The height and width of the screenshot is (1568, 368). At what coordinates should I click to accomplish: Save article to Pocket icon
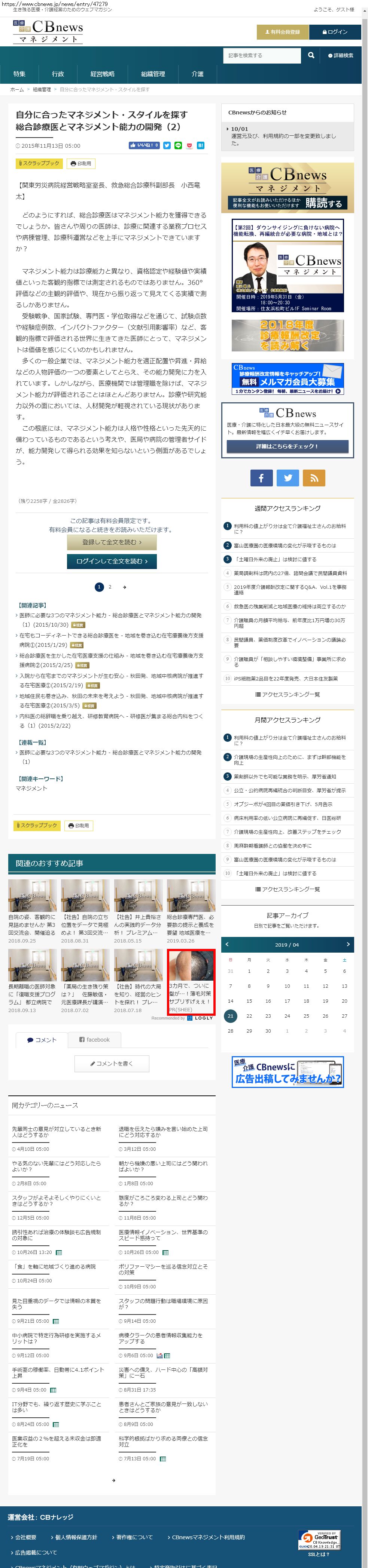(x=189, y=145)
